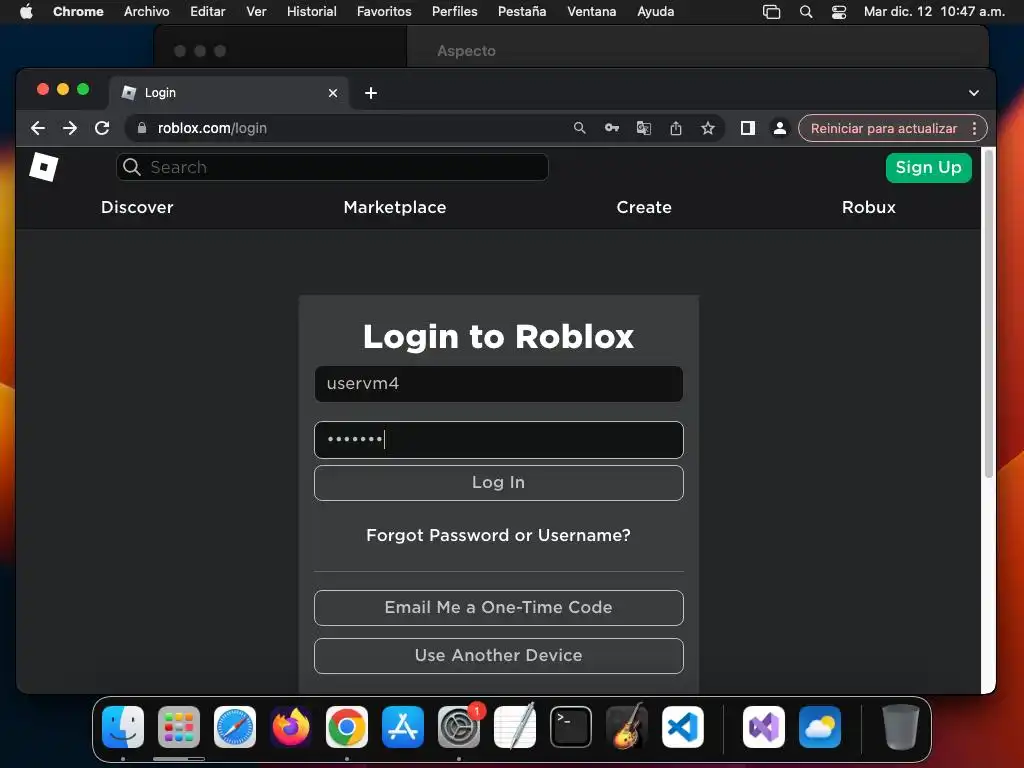Go to the Create nav link
This screenshot has width=1024, height=768.
[644, 207]
